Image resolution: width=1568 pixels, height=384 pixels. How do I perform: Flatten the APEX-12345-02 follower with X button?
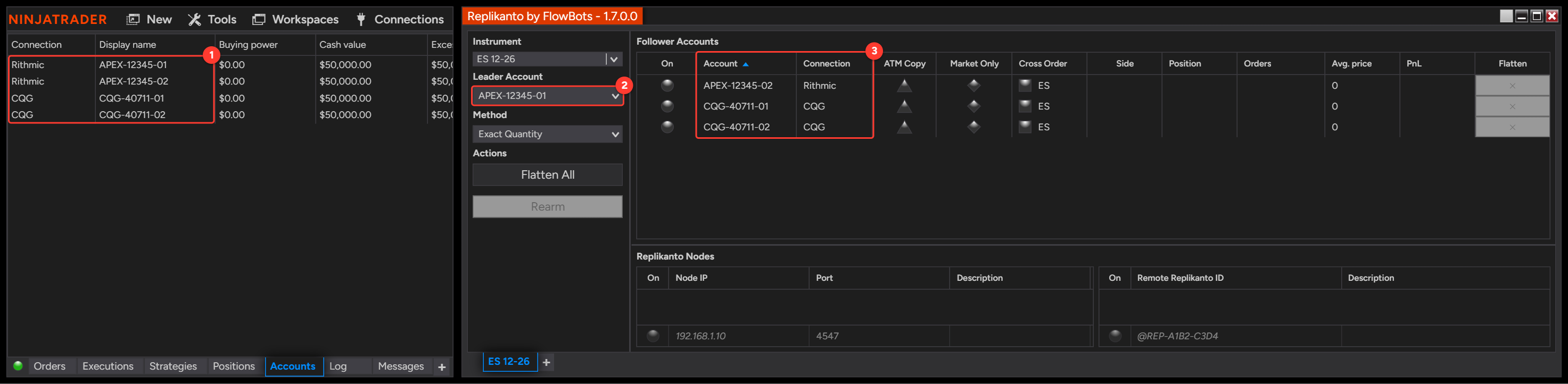coord(1512,86)
